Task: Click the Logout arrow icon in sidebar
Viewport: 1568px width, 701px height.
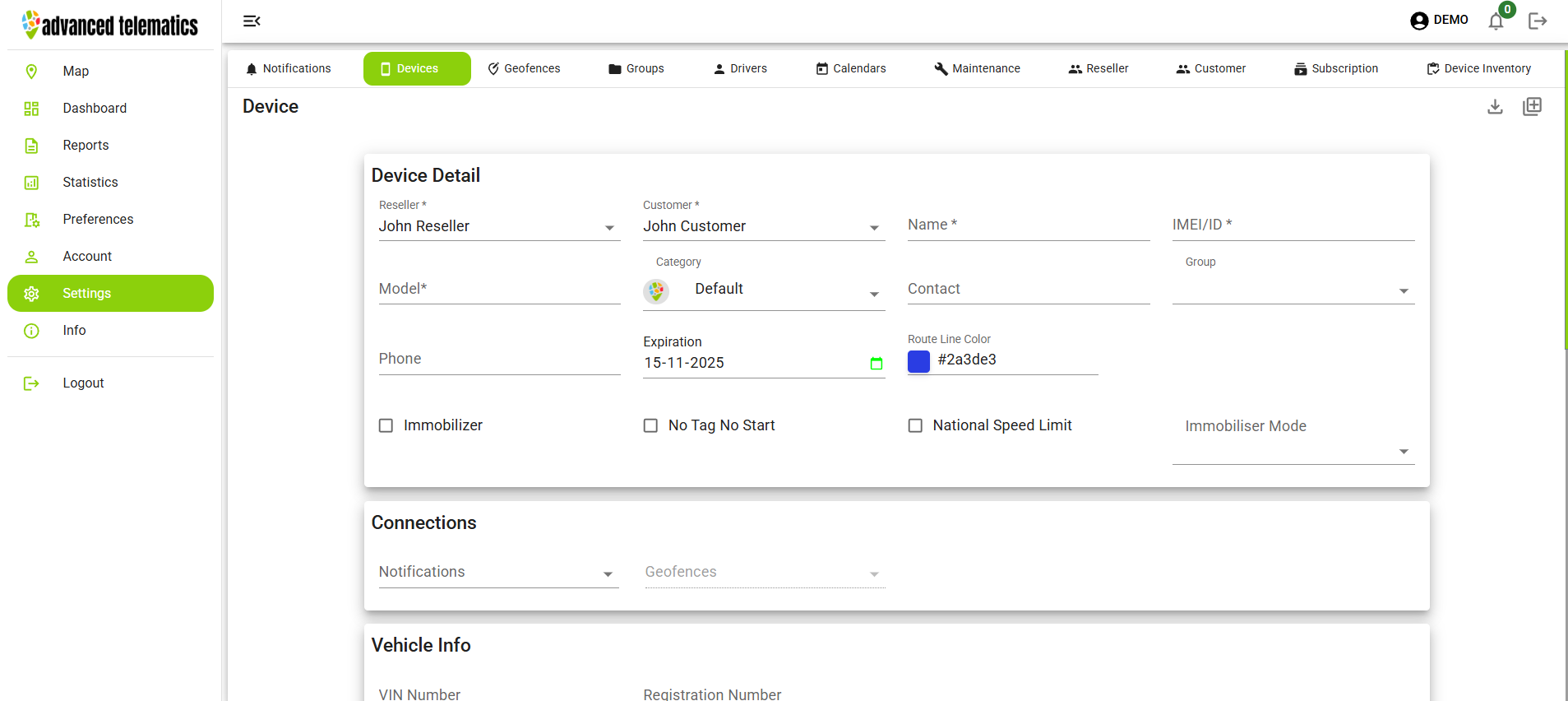Action: [31, 383]
